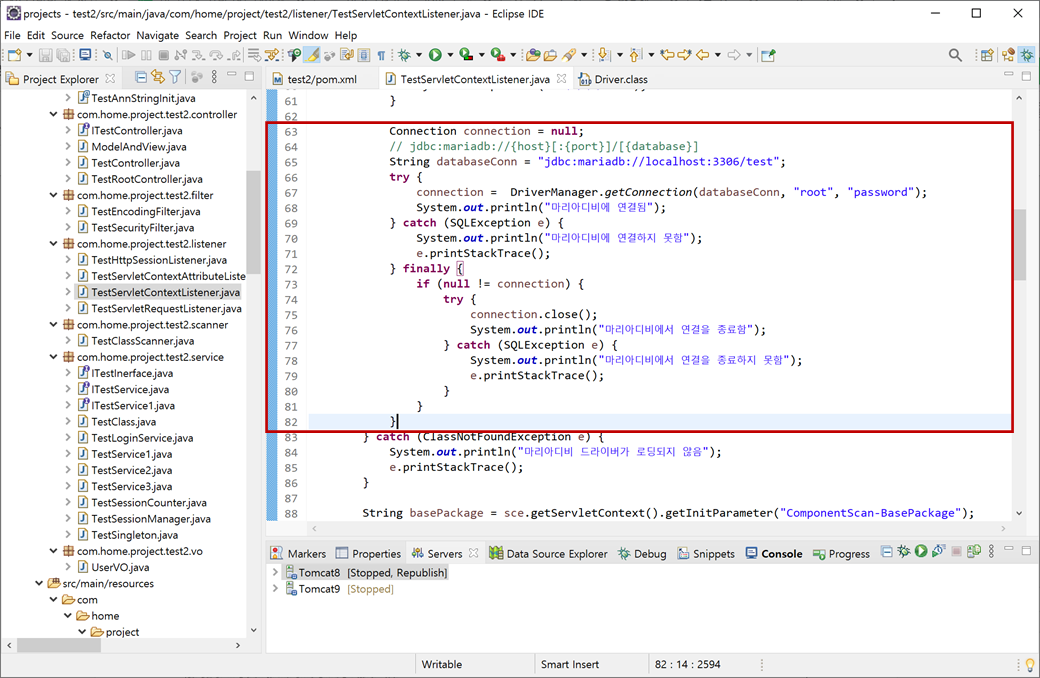Open the Run dropdown arrow
The height and width of the screenshot is (678, 1040).
pyautogui.click(x=450, y=55)
